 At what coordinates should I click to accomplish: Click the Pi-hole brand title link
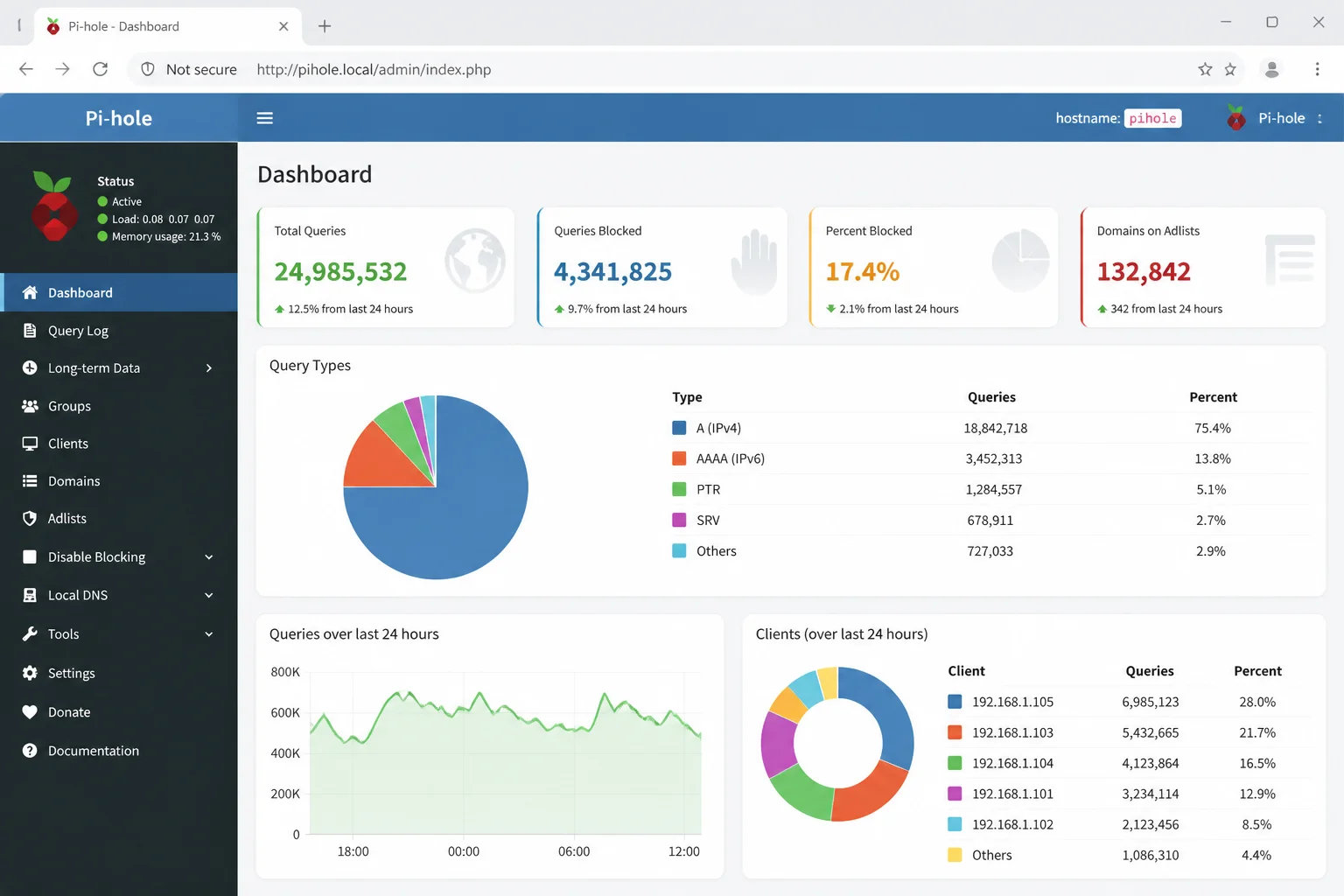pyautogui.click(x=118, y=118)
